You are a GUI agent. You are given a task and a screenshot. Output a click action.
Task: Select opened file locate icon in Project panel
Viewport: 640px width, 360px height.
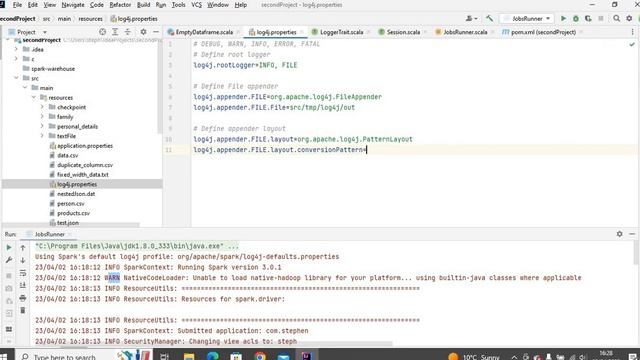[102, 32]
